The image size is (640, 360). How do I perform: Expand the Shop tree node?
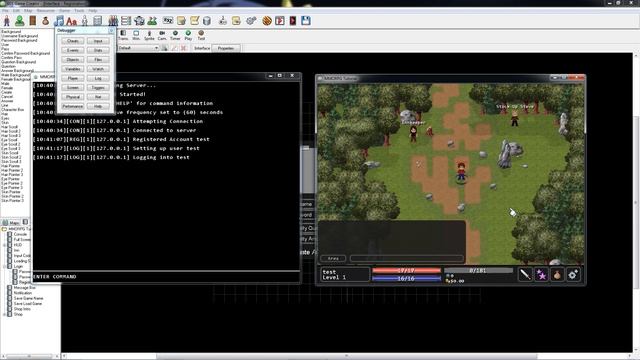4,314
